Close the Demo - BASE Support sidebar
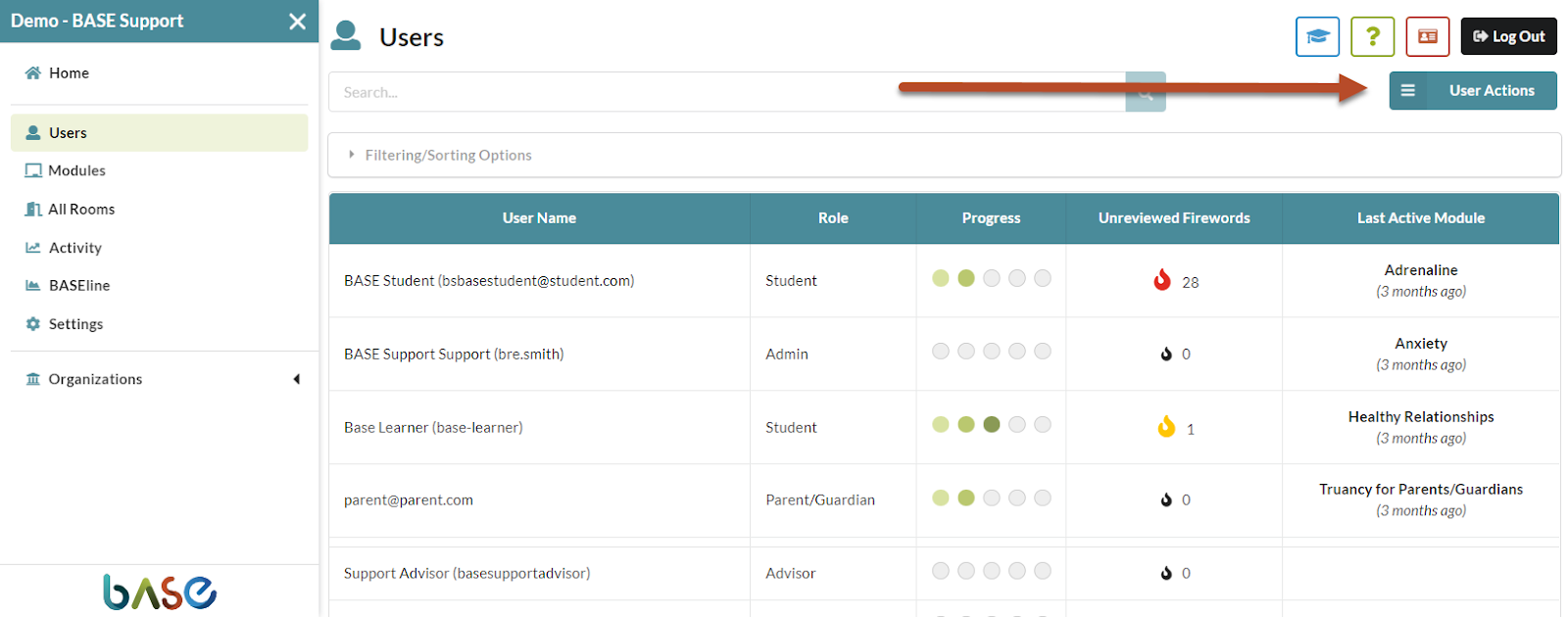 pos(298,21)
